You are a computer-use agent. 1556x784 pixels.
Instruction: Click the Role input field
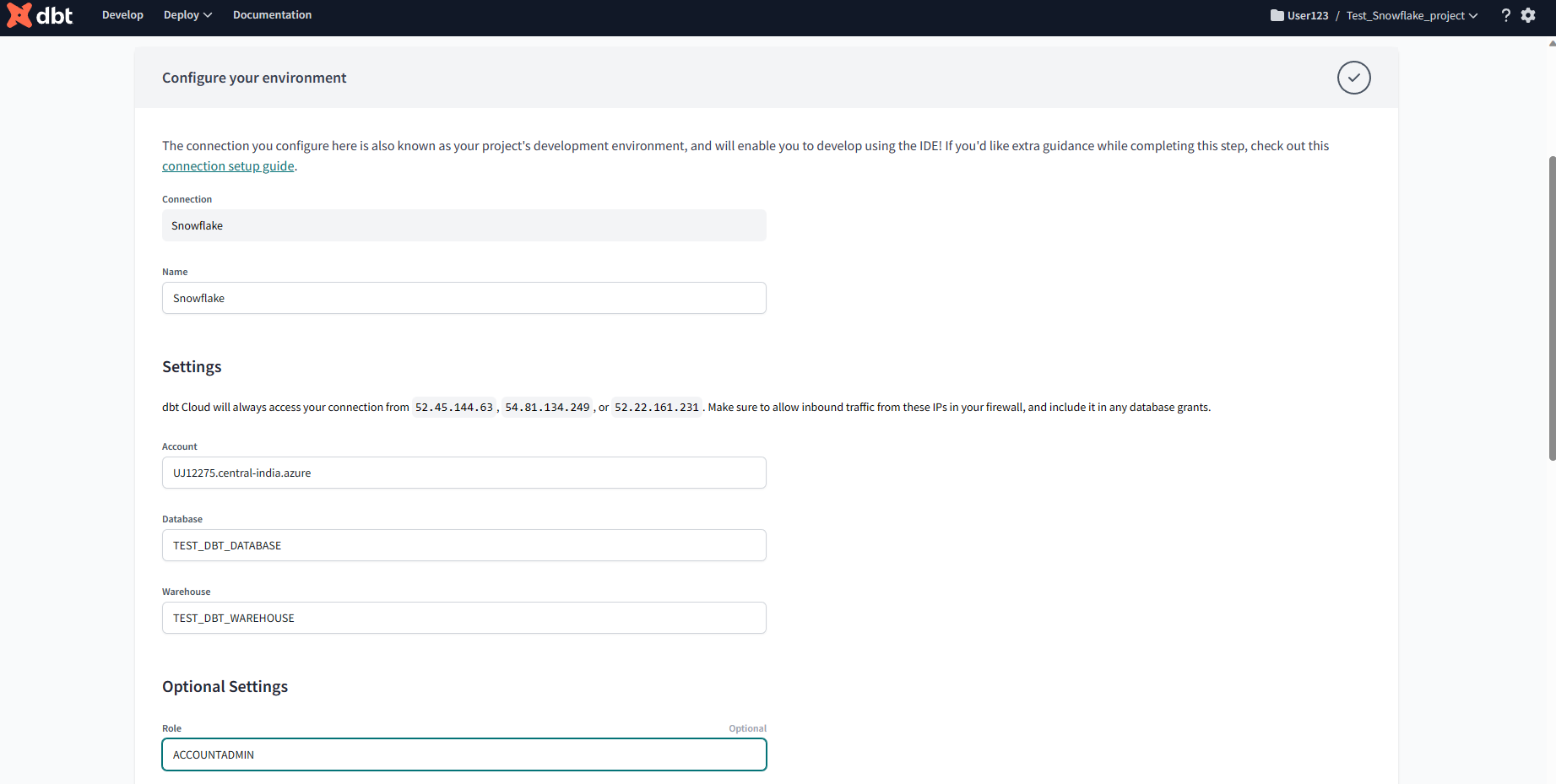(x=464, y=754)
